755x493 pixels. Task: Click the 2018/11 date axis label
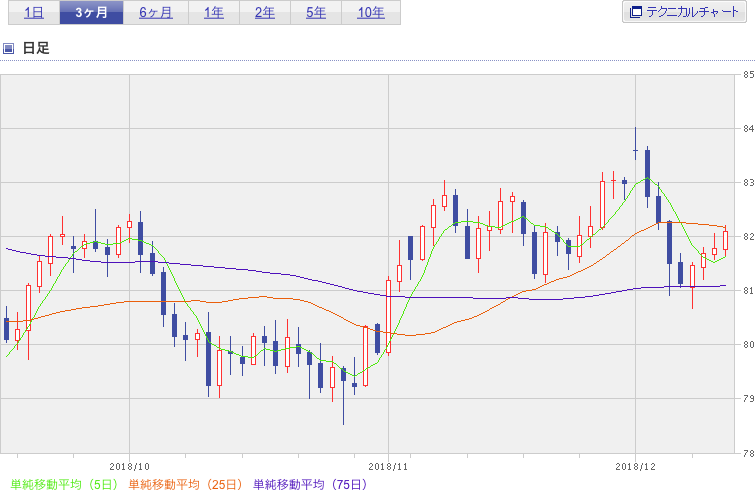click(388, 467)
